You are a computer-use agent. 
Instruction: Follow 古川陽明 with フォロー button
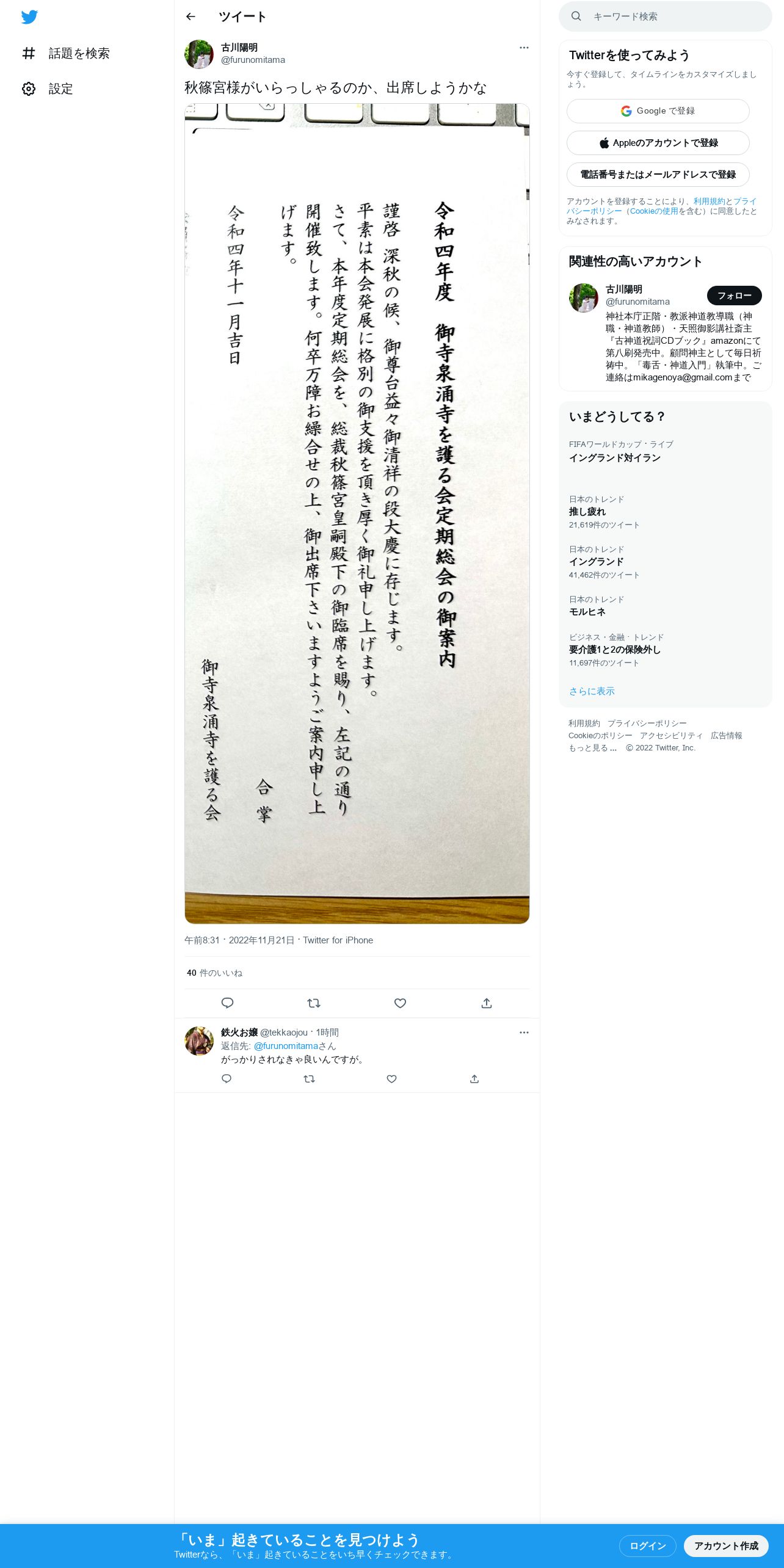click(x=734, y=296)
